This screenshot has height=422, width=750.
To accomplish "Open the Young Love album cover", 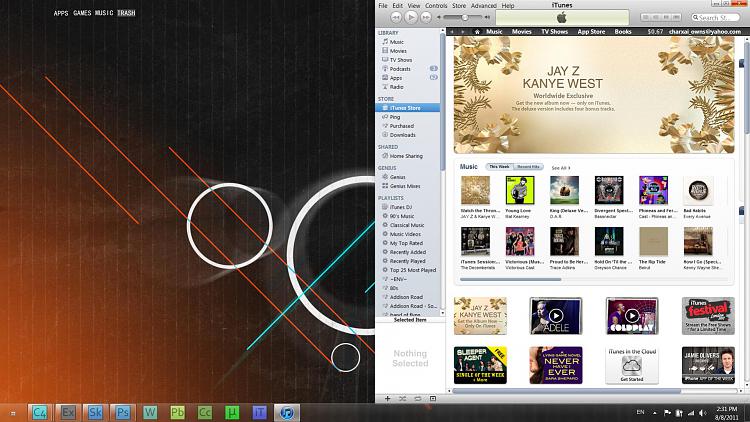I will [x=520, y=190].
